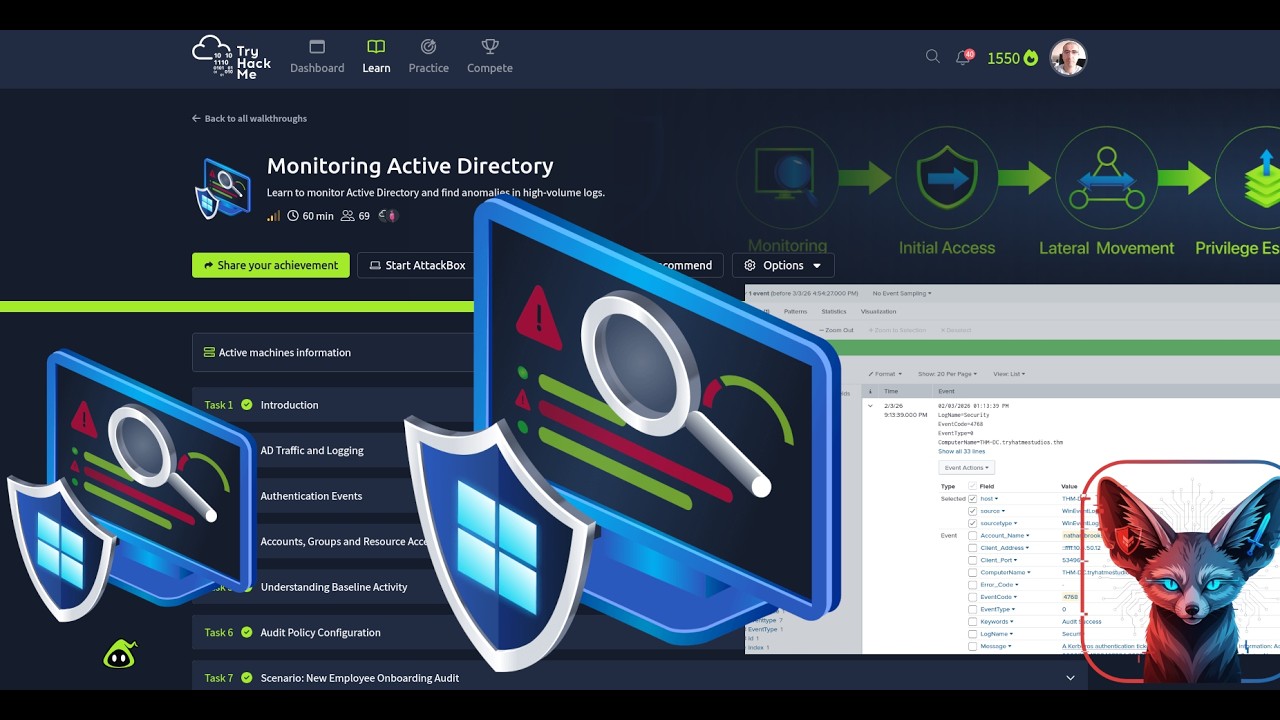Uncheck the source field checkbox
The height and width of the screenshot is (720, 1280).
972,511
